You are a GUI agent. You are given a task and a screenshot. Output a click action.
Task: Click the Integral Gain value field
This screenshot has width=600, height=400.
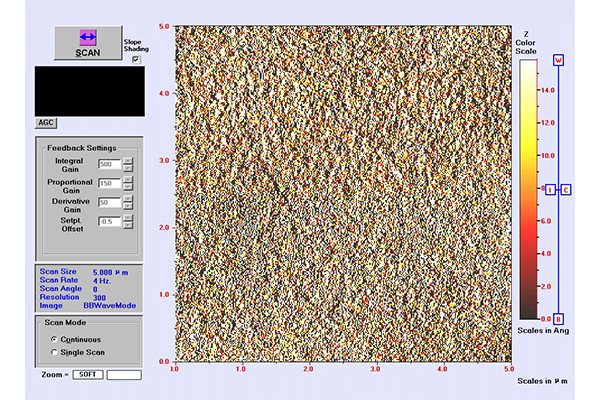[109, 164]
